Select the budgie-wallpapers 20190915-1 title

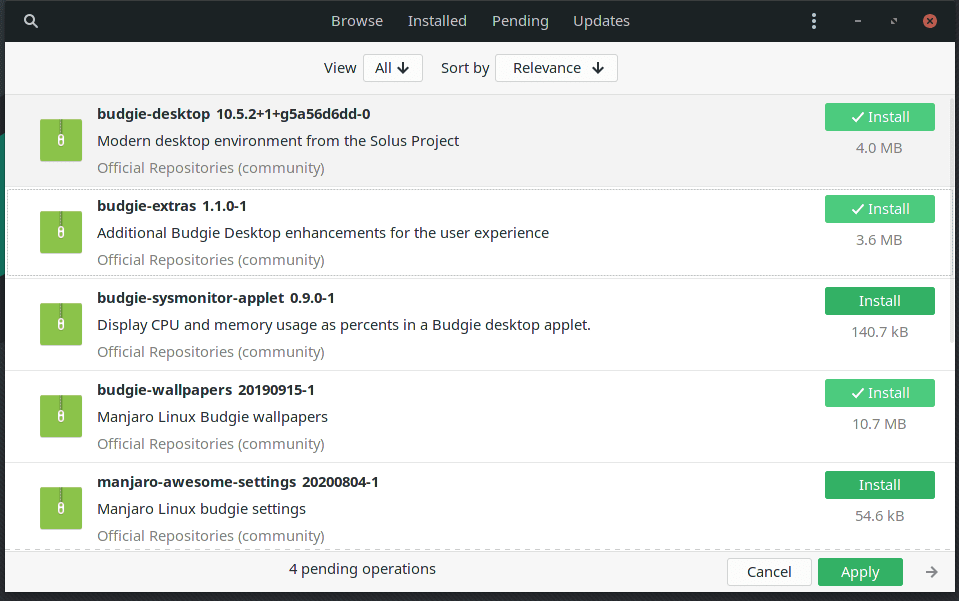pos(206,390)
